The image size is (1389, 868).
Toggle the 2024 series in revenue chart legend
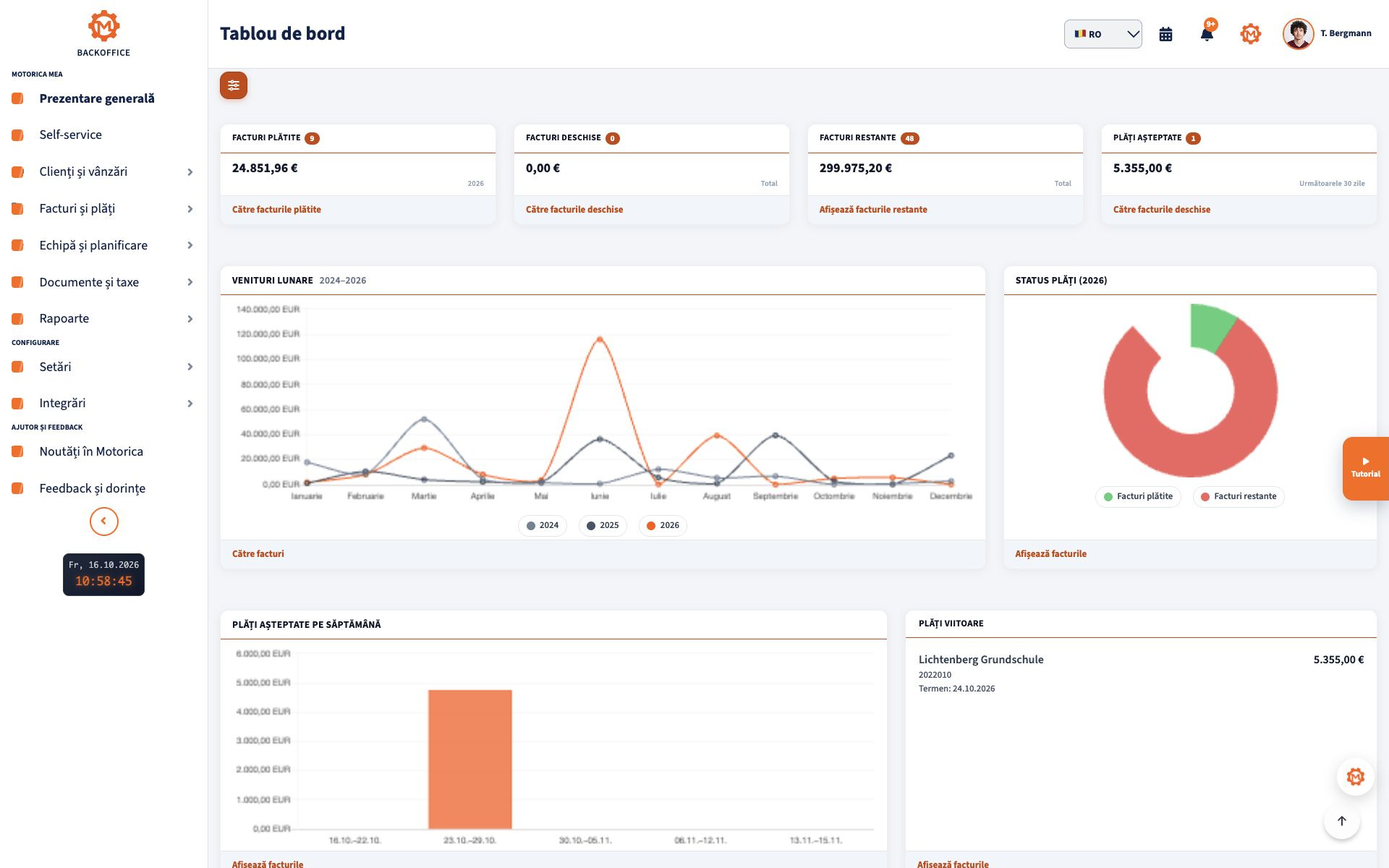543,525
